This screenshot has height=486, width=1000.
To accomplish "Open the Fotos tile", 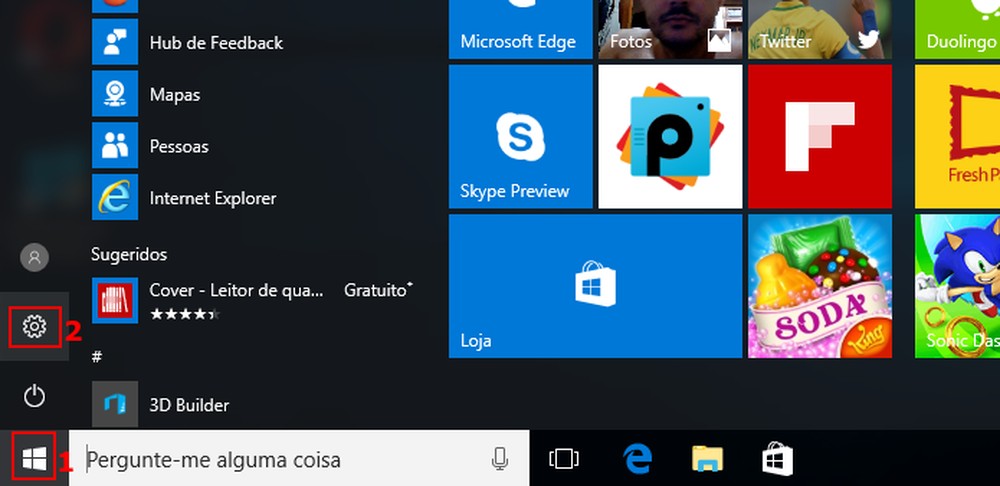I will pos(670,29).
